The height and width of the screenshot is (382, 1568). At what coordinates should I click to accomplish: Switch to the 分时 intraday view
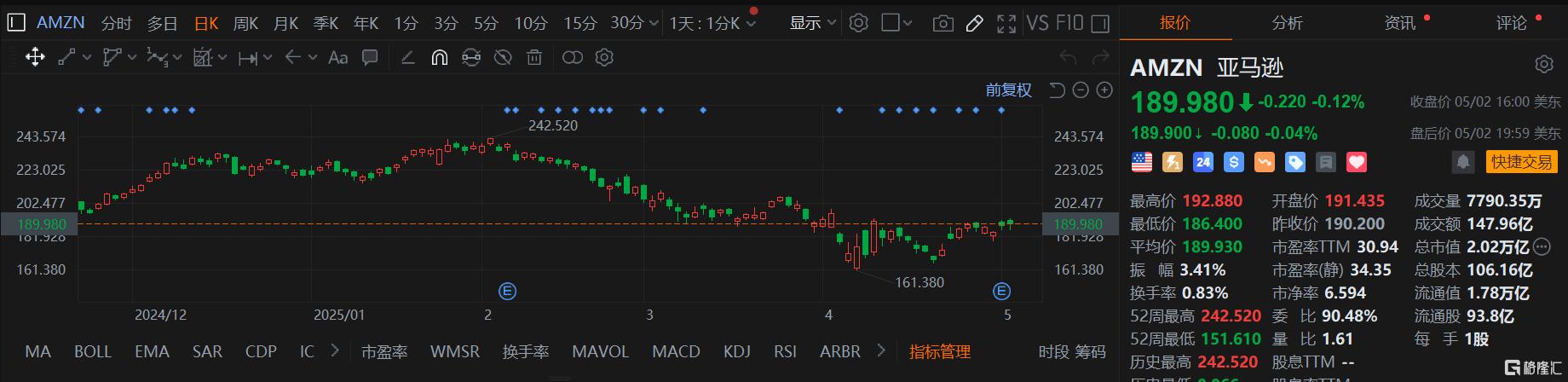click(116, 23)
